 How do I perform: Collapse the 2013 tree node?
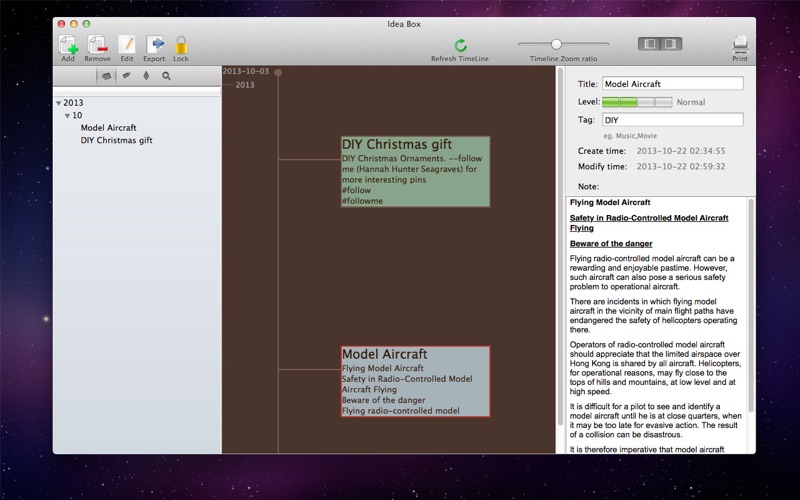tap(58, 103)
